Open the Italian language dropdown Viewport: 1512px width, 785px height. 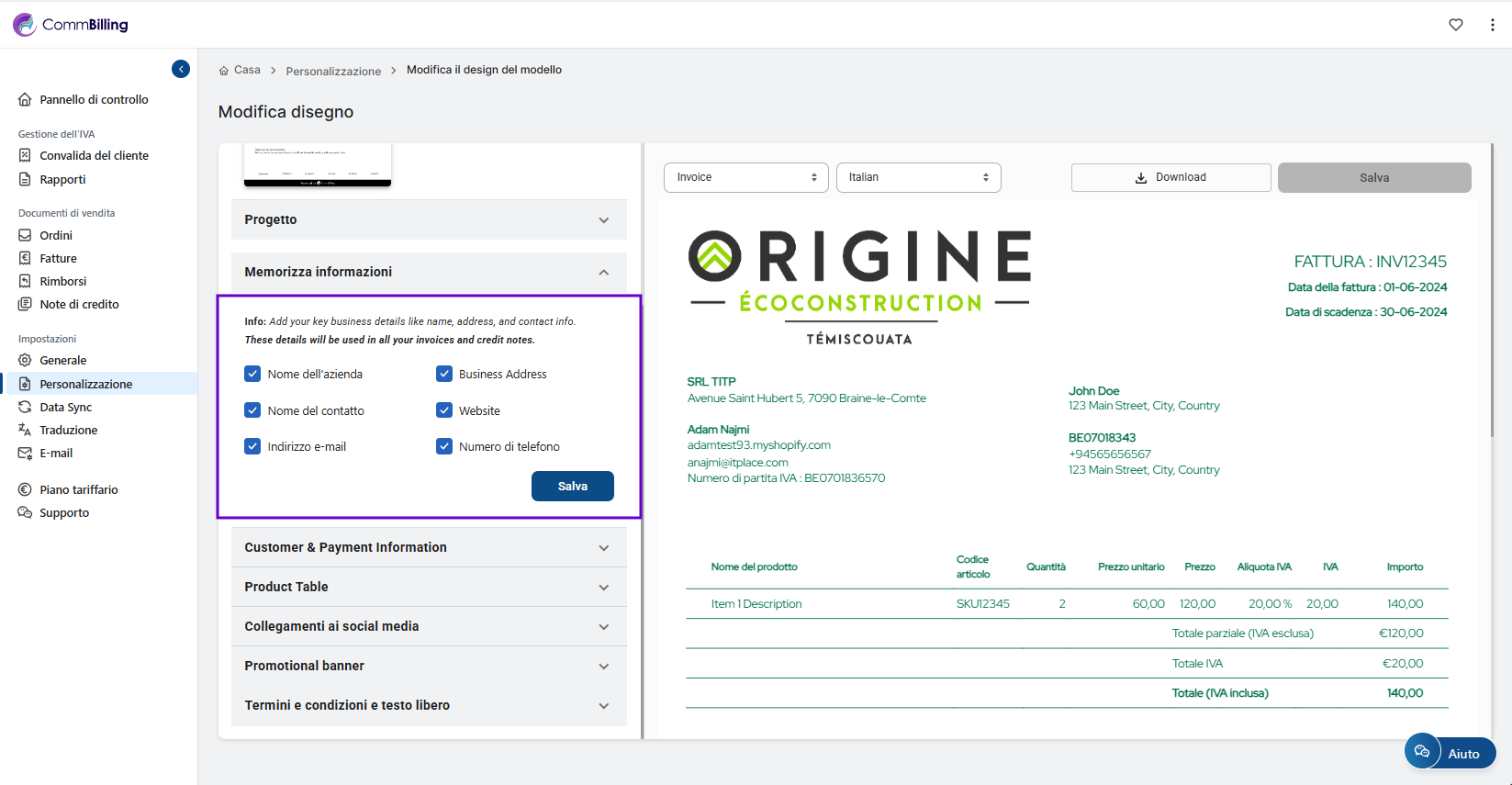click(918, 177)
